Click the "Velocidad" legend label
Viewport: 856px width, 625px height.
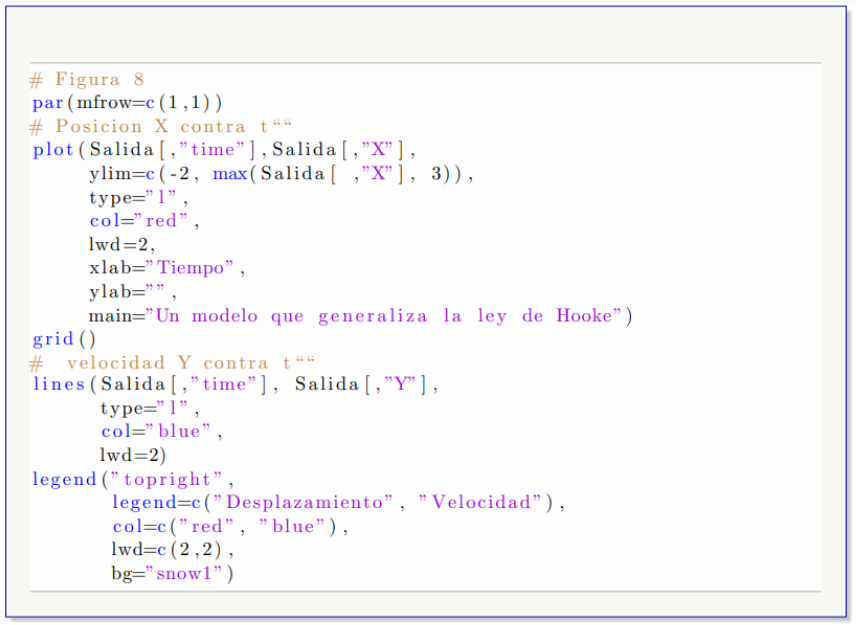click(488, 502)
